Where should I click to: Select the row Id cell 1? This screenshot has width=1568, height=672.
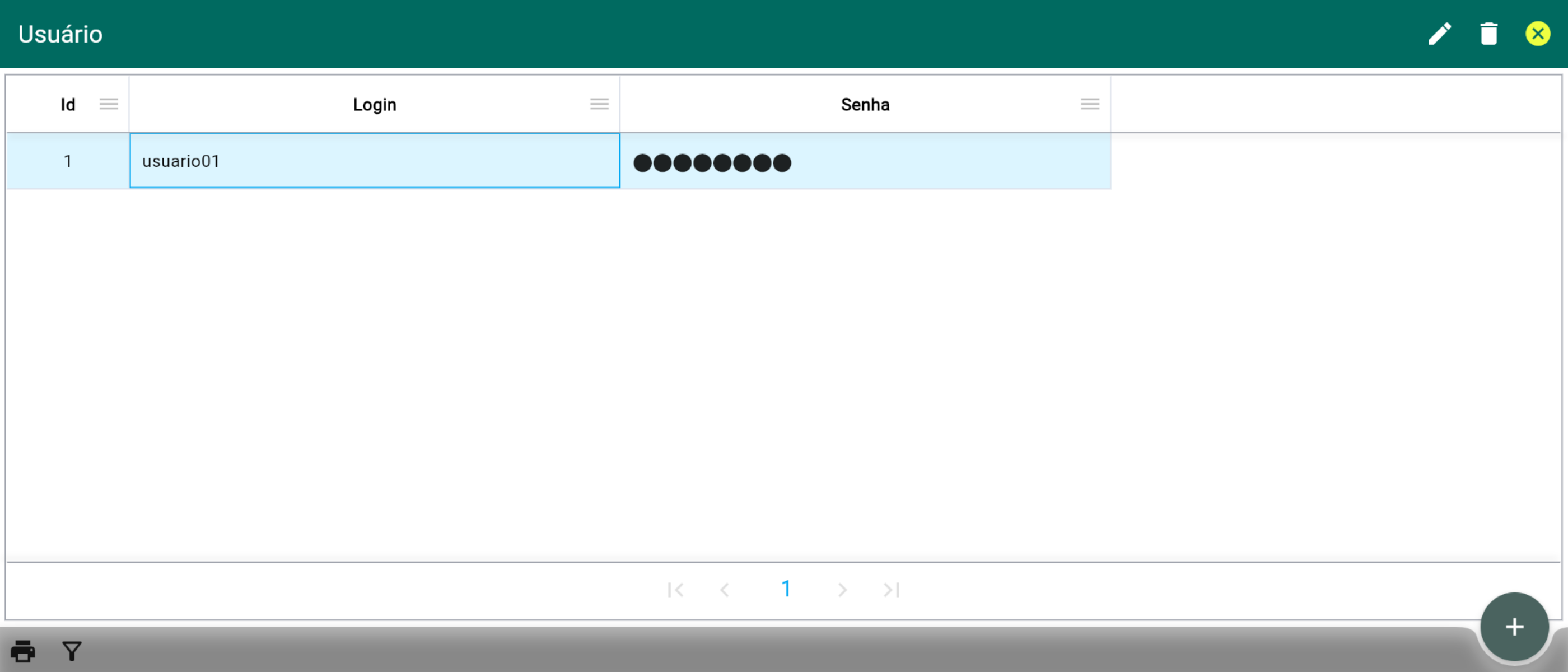[x=68, y=161]
